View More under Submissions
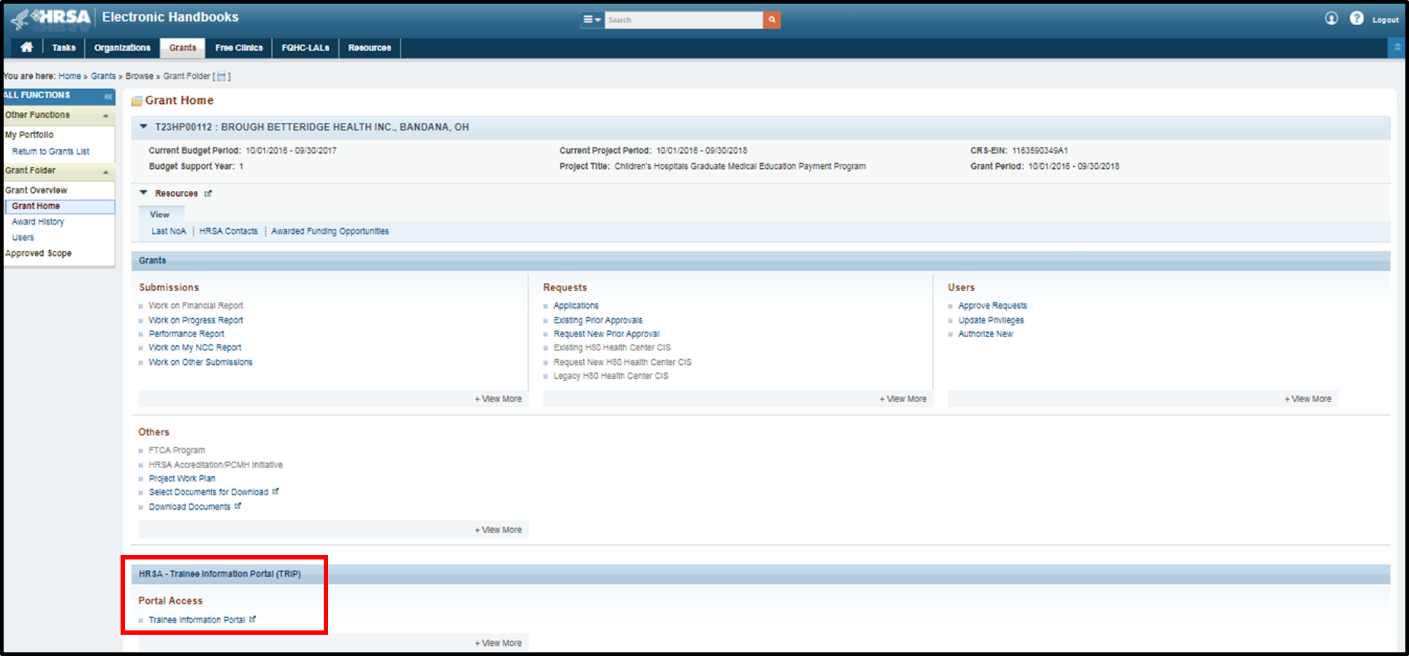1409x656 pixels. [498, 399]
